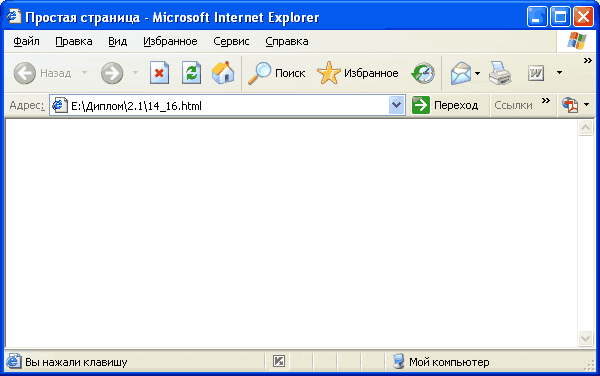600x376 pixels.
Task: Expand the Links (Ссылки) chevron
Action: click(x=546, y=101)
